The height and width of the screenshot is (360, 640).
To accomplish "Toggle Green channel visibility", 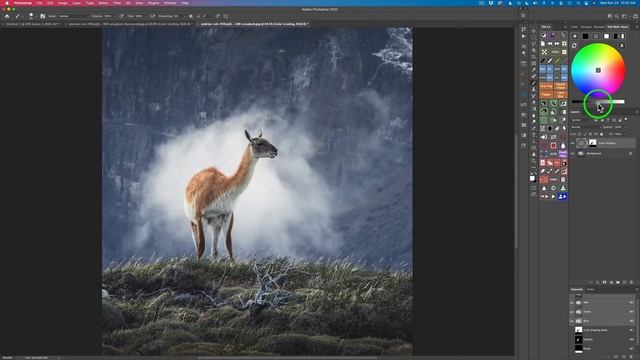I will [572, 312].
